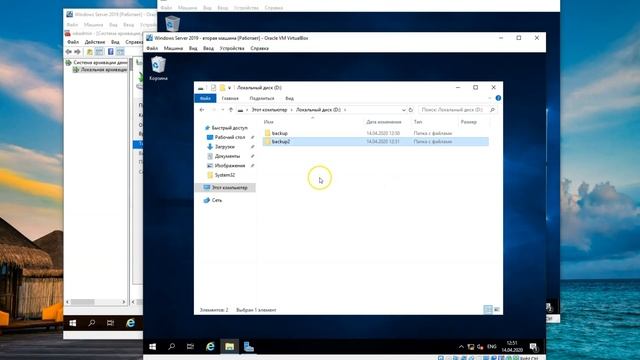Viewport: 640px width, 360px height.
Task: Click Этот компьютер in the address bar breadcrumb
Action: [x=269, y=110]
